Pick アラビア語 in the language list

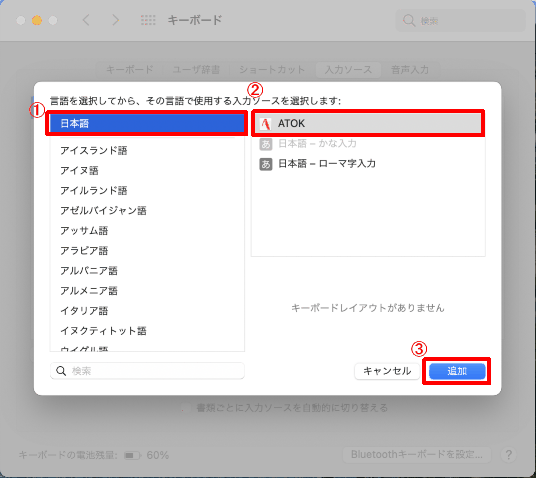click(x=147, y=251)
